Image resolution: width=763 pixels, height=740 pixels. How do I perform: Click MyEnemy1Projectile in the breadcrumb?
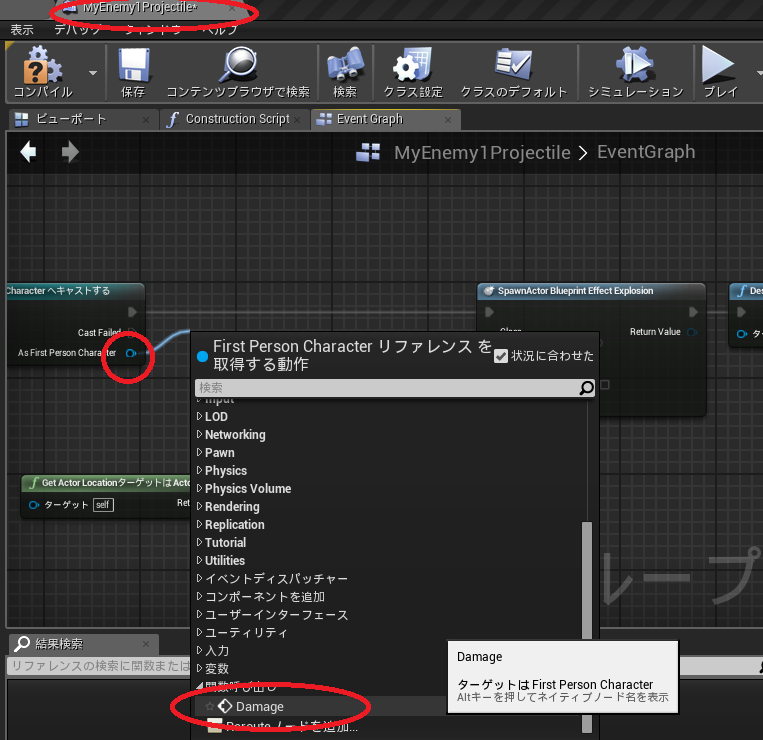pos(482,153)
